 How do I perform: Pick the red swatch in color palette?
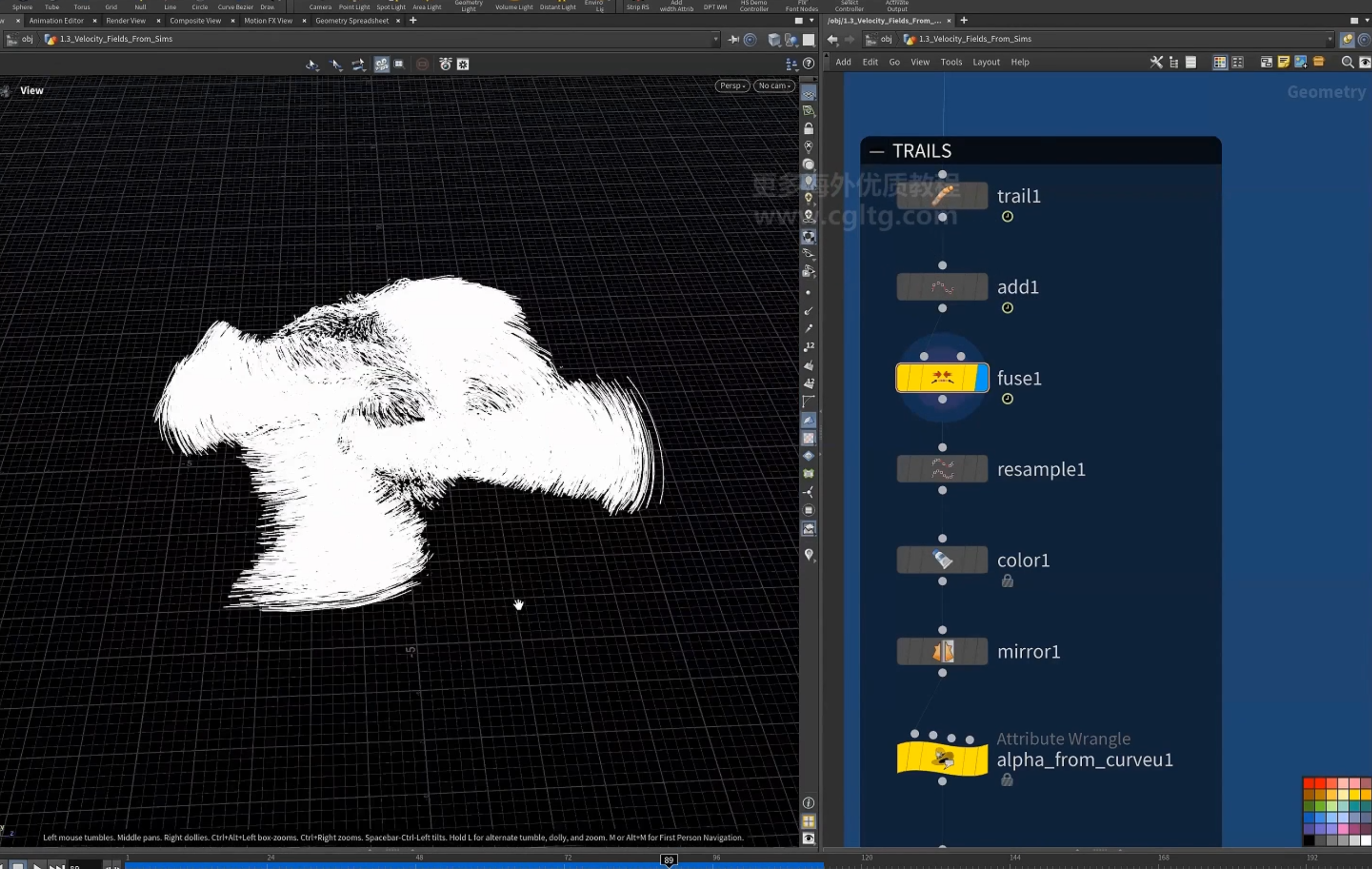(x=1309, y=784)
